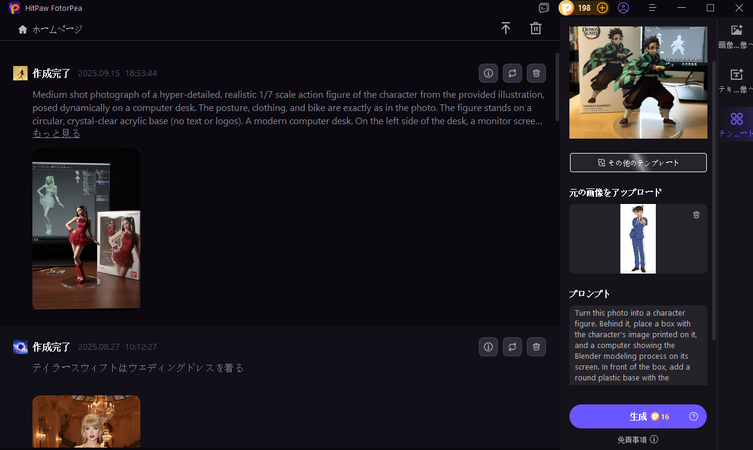
Task: Open the wedding dress result thumbnail
Action: click(x=86, y=422)
